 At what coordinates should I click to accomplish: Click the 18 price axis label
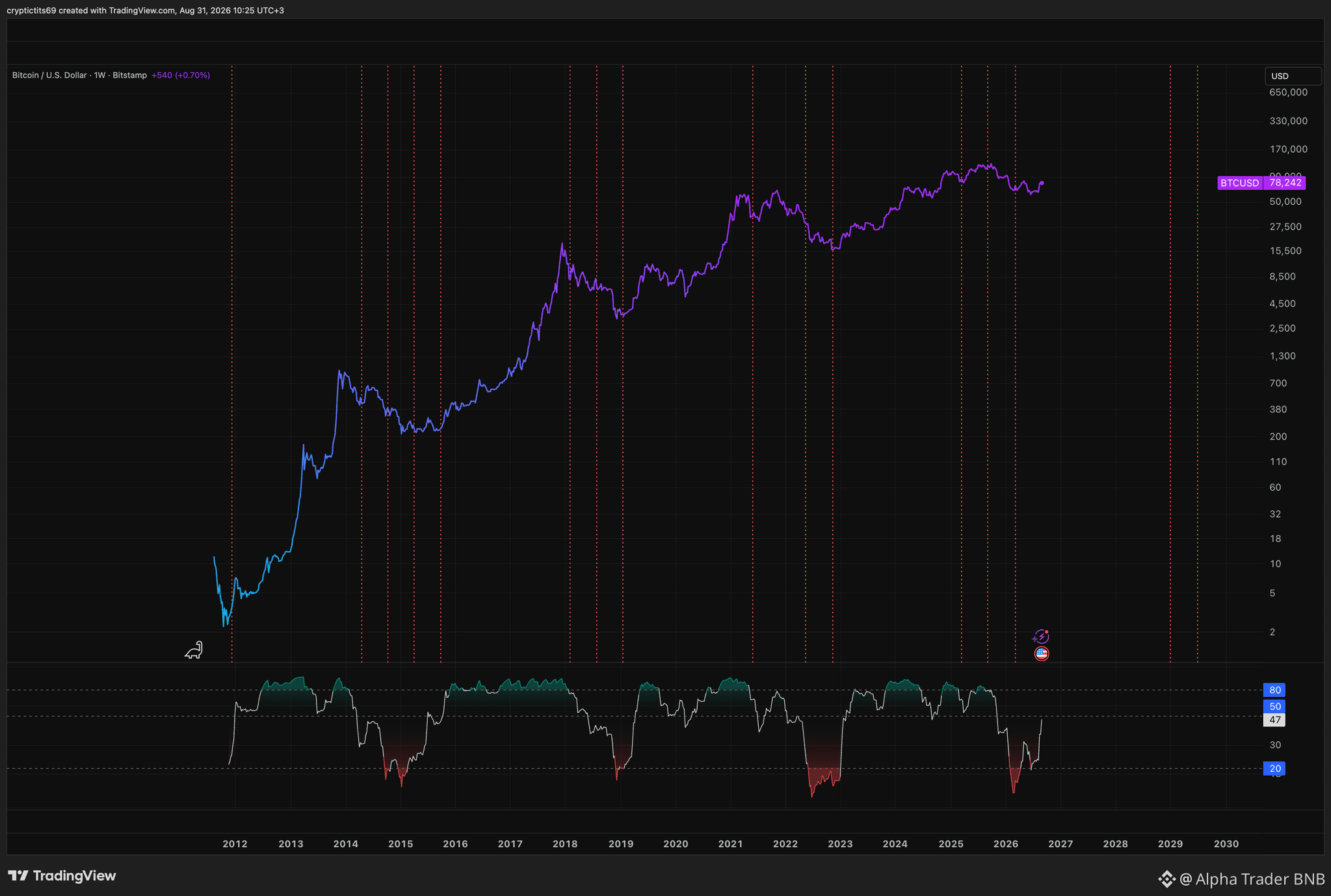(1275, 539)
